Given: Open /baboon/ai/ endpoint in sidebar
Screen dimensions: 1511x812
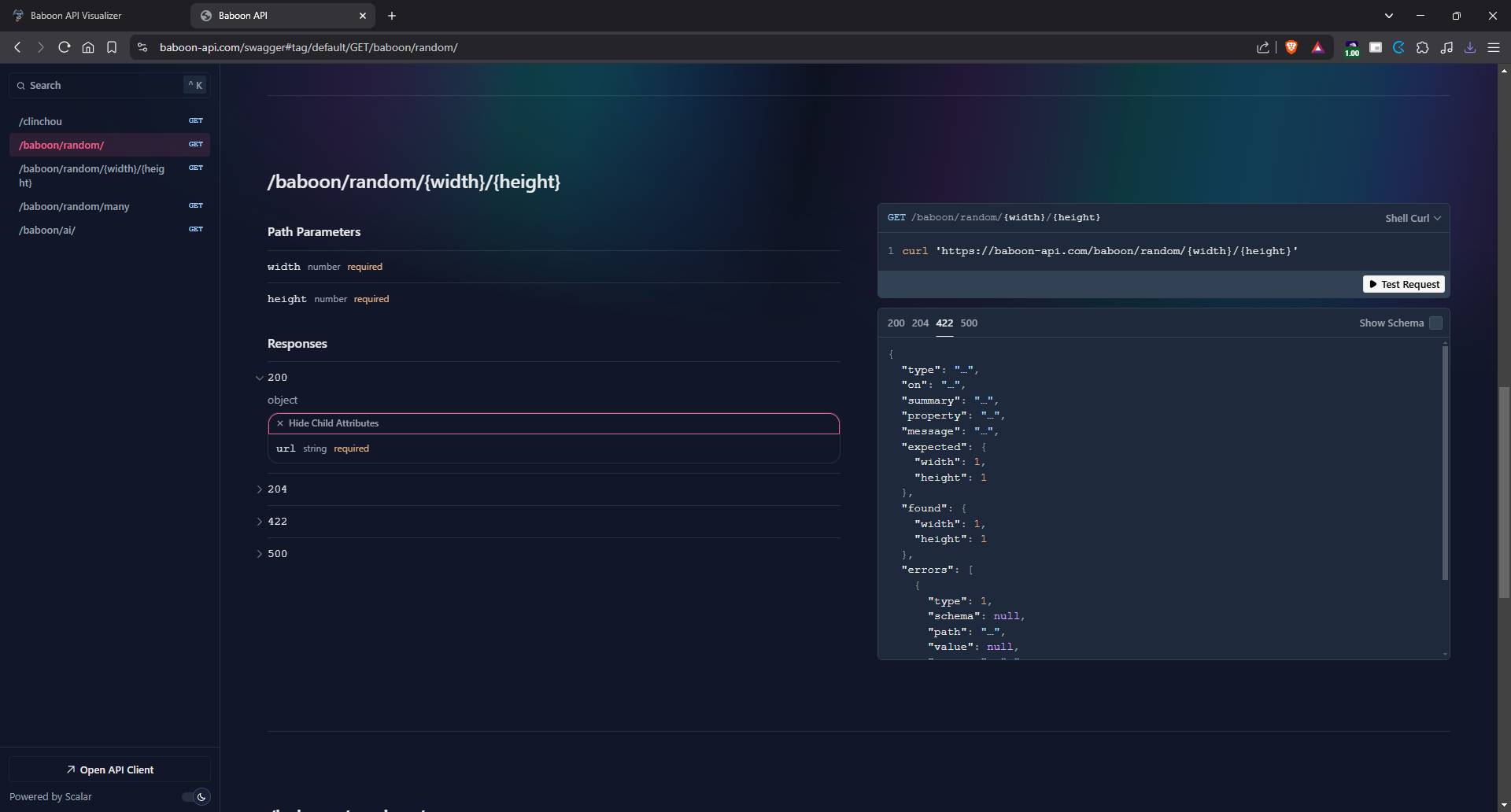Looking at the screenshot, I should [109, 230].
